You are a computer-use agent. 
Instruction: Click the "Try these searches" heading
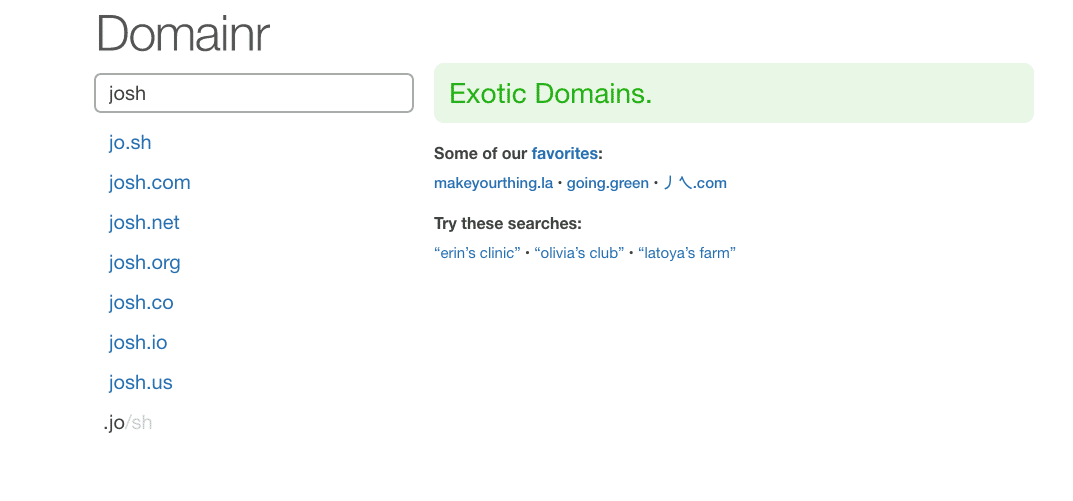pos(508,224)
